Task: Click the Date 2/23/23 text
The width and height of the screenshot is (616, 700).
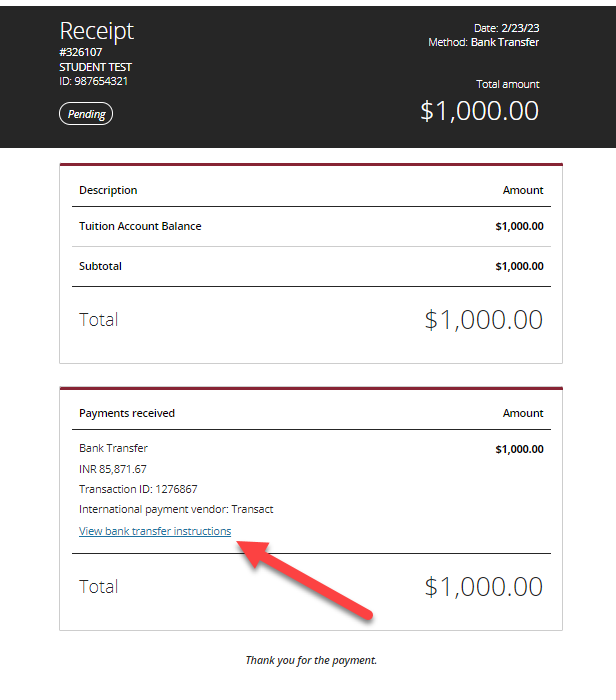Action: [507, 28]
